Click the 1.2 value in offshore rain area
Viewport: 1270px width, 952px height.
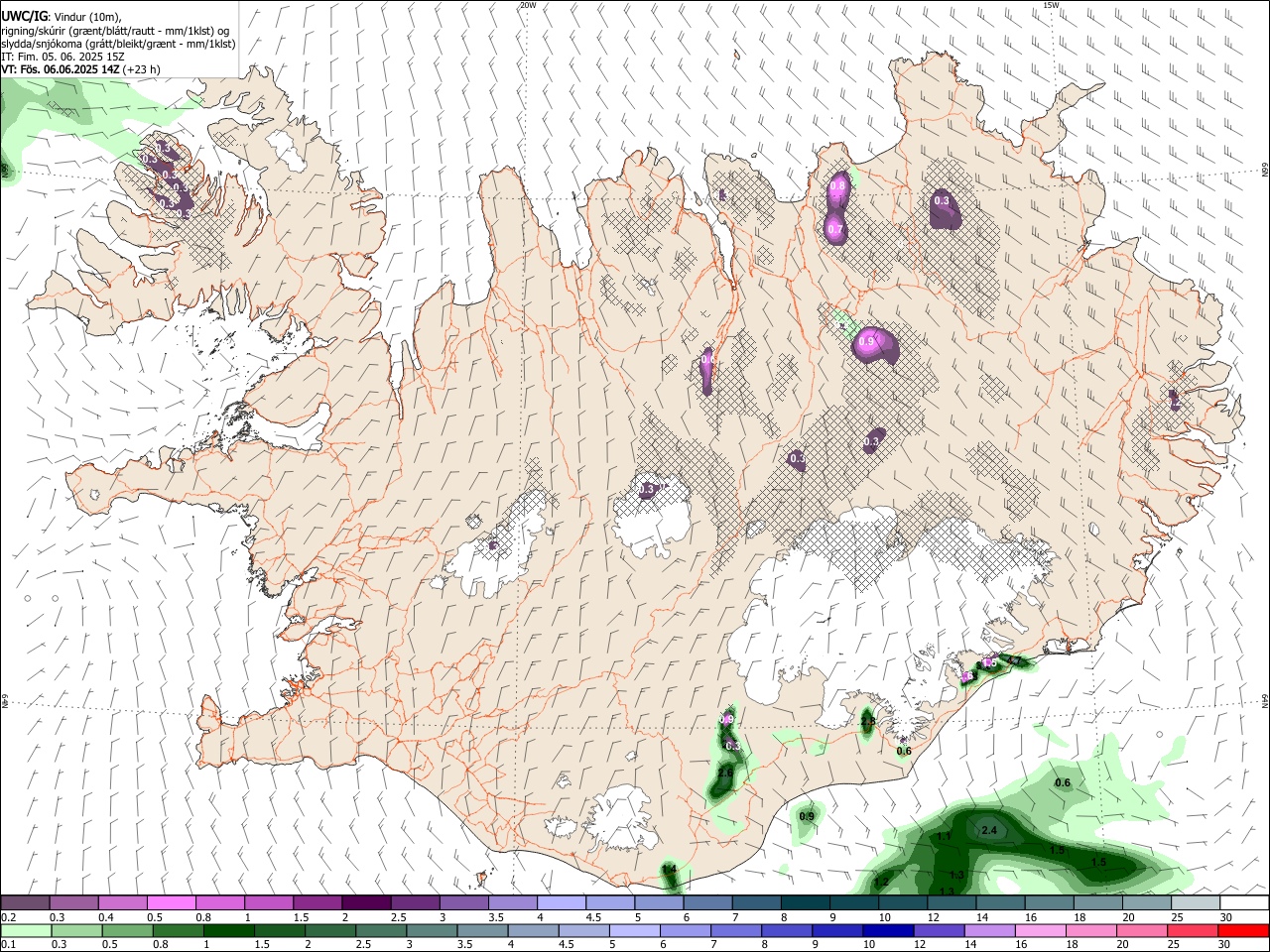(x=881, y=881)
